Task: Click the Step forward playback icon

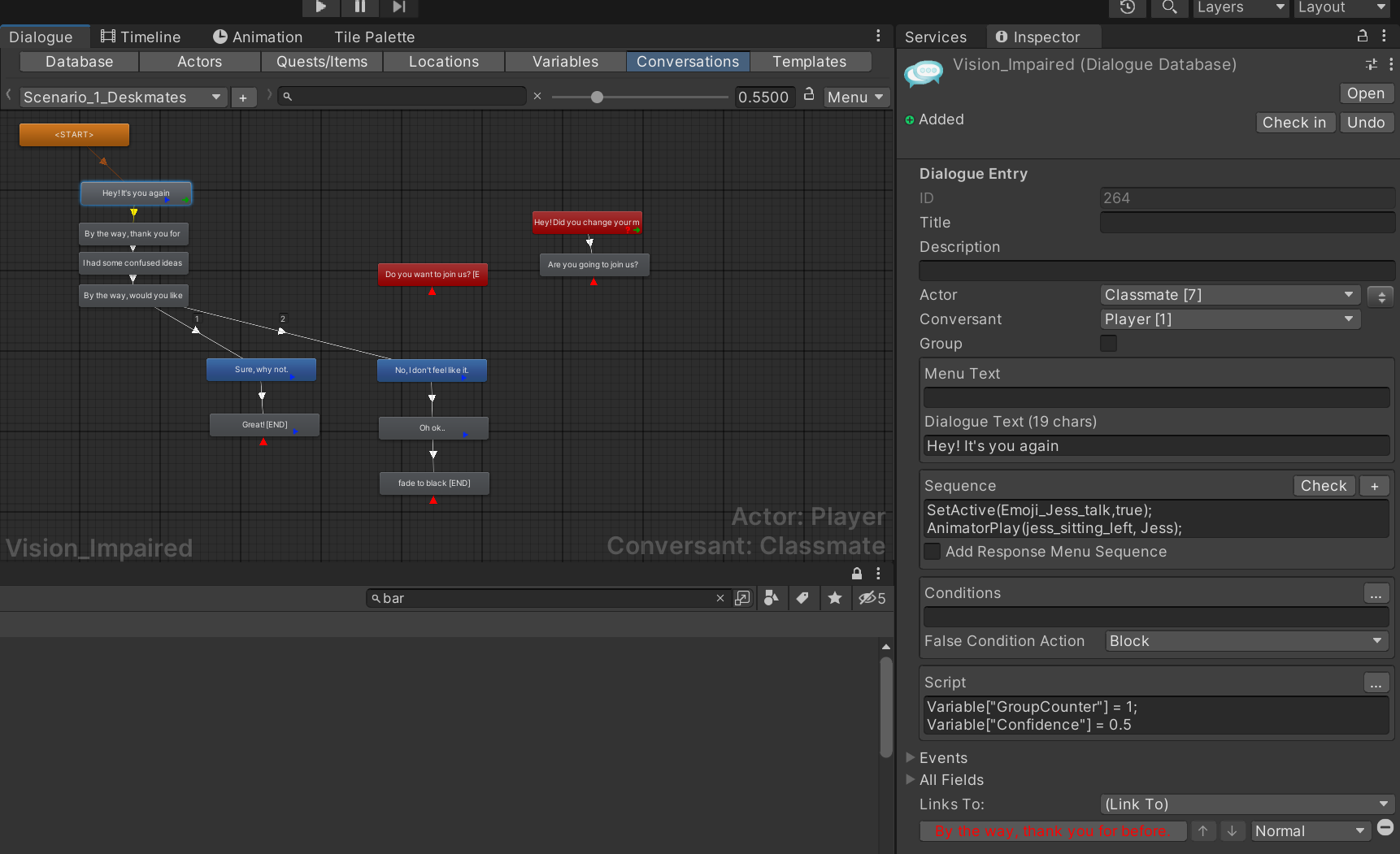Action: point(398,7)
